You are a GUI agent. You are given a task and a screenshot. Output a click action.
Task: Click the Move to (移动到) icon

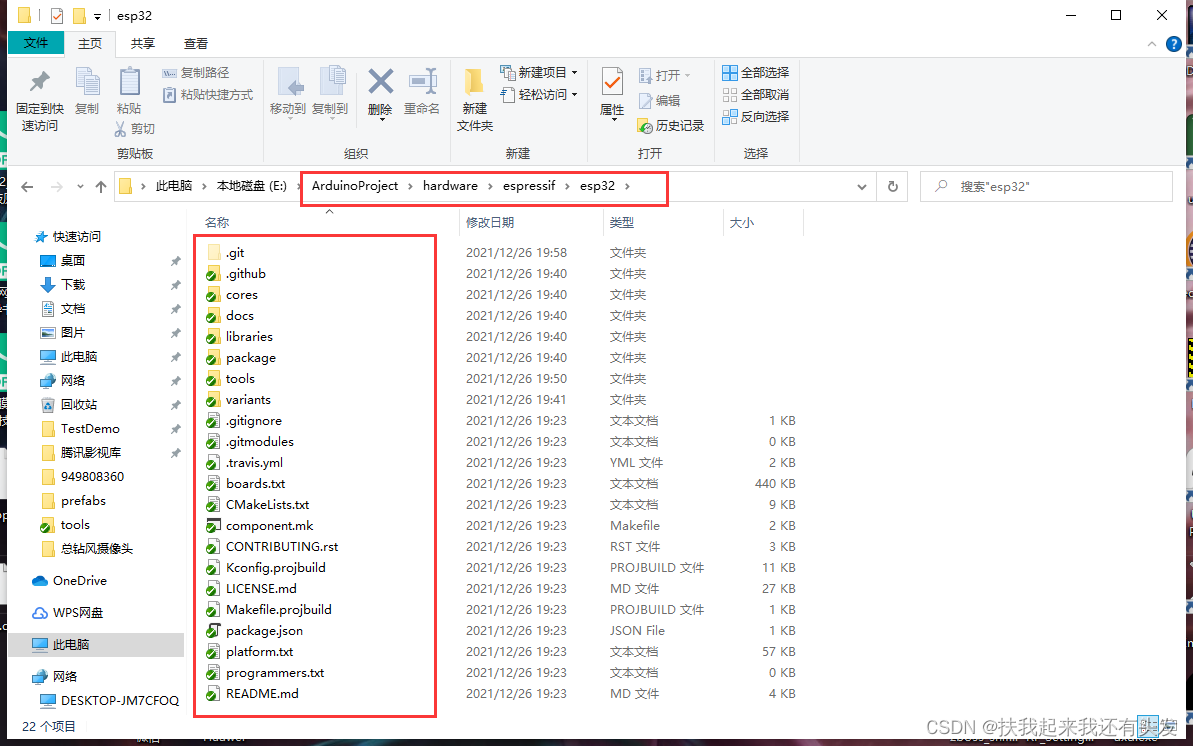[290, 82]
